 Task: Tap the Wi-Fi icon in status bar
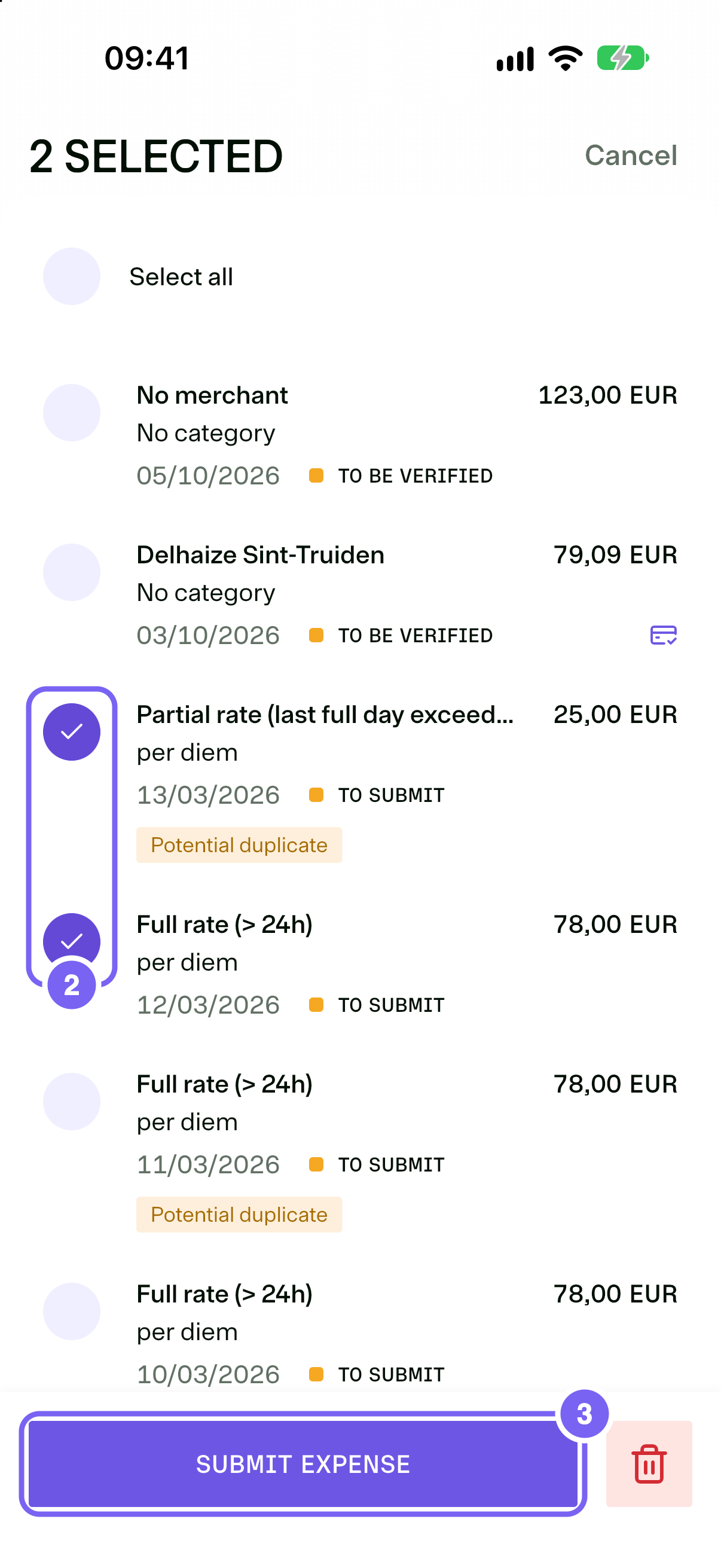[565, 58]
